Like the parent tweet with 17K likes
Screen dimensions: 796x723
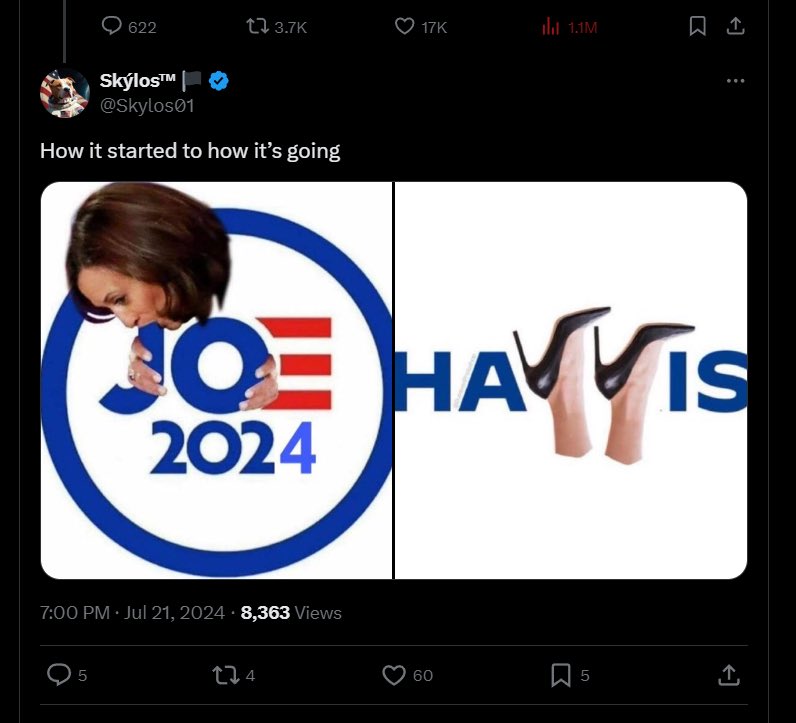(x=421, y=26)
